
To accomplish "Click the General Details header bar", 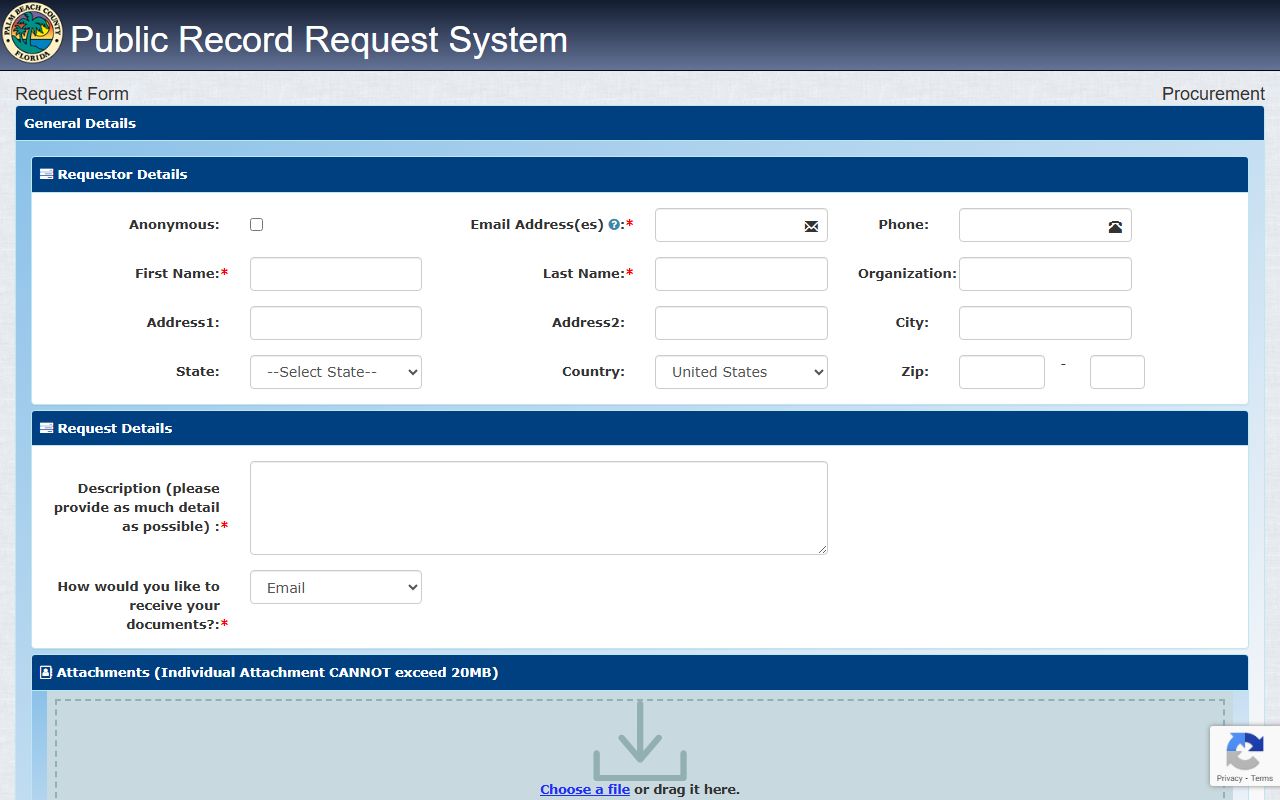I will [x=640, y=123].
